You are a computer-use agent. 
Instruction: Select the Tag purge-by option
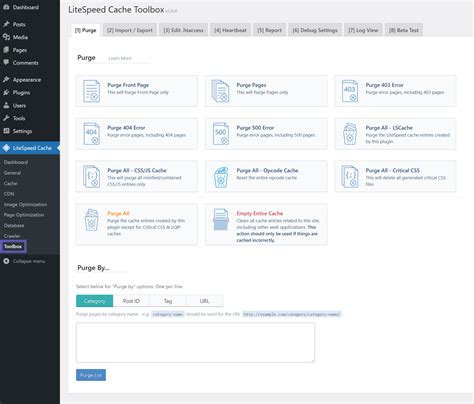168,301
